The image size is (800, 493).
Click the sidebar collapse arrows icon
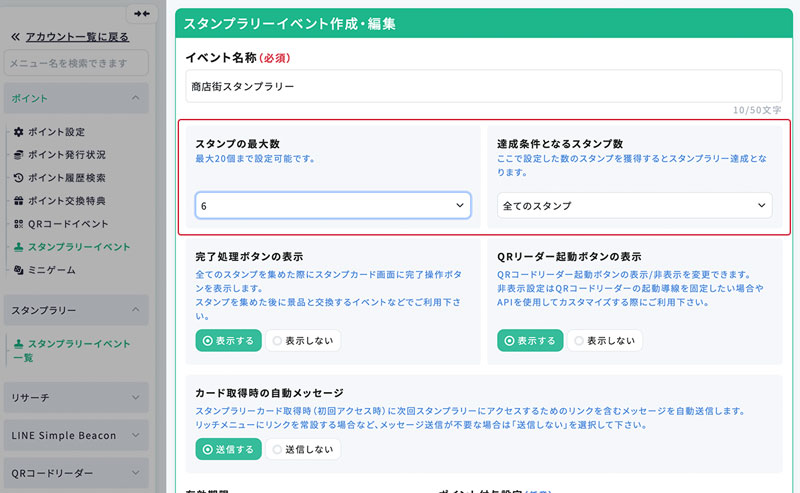[141, 13]
